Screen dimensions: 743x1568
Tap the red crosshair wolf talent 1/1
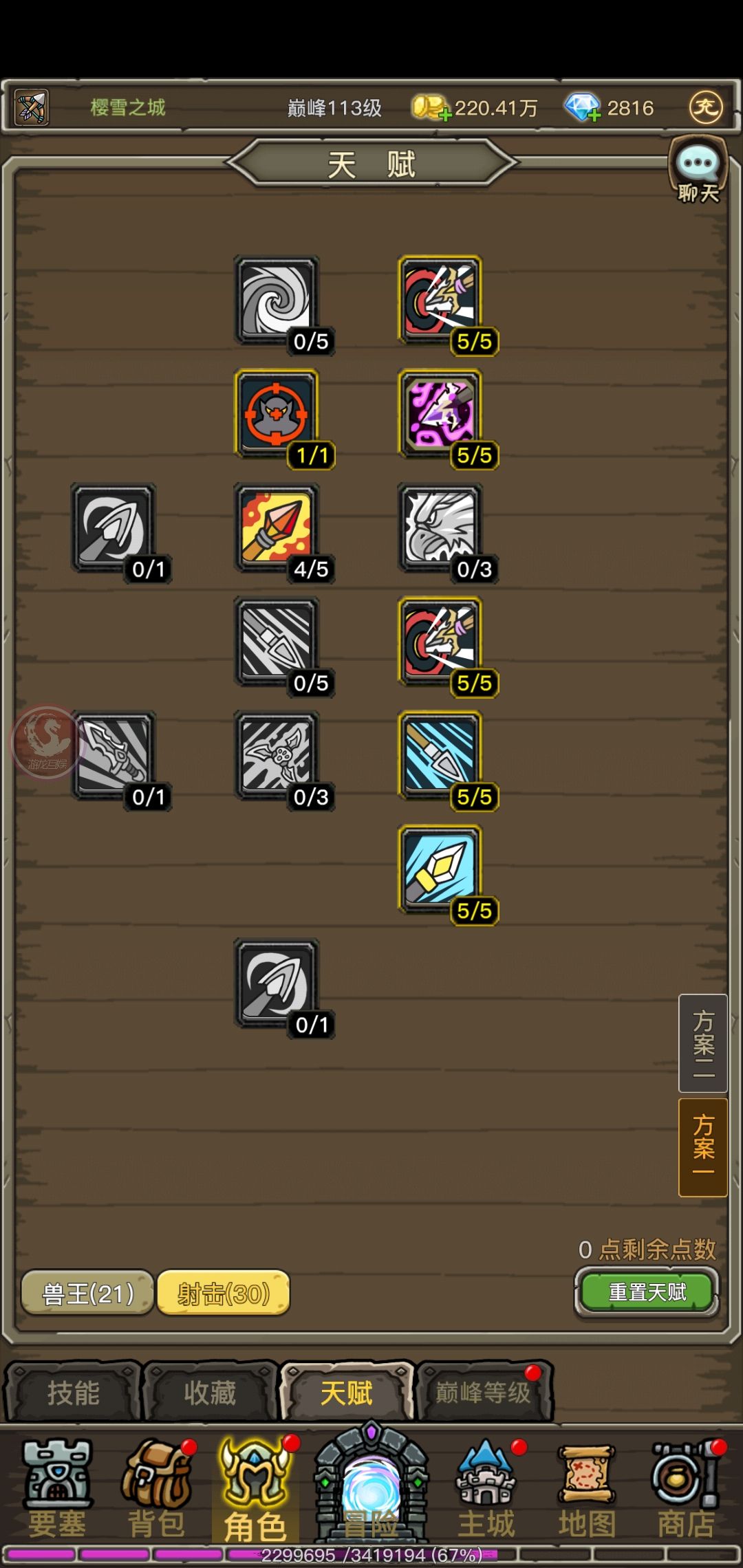coord(277,415)
